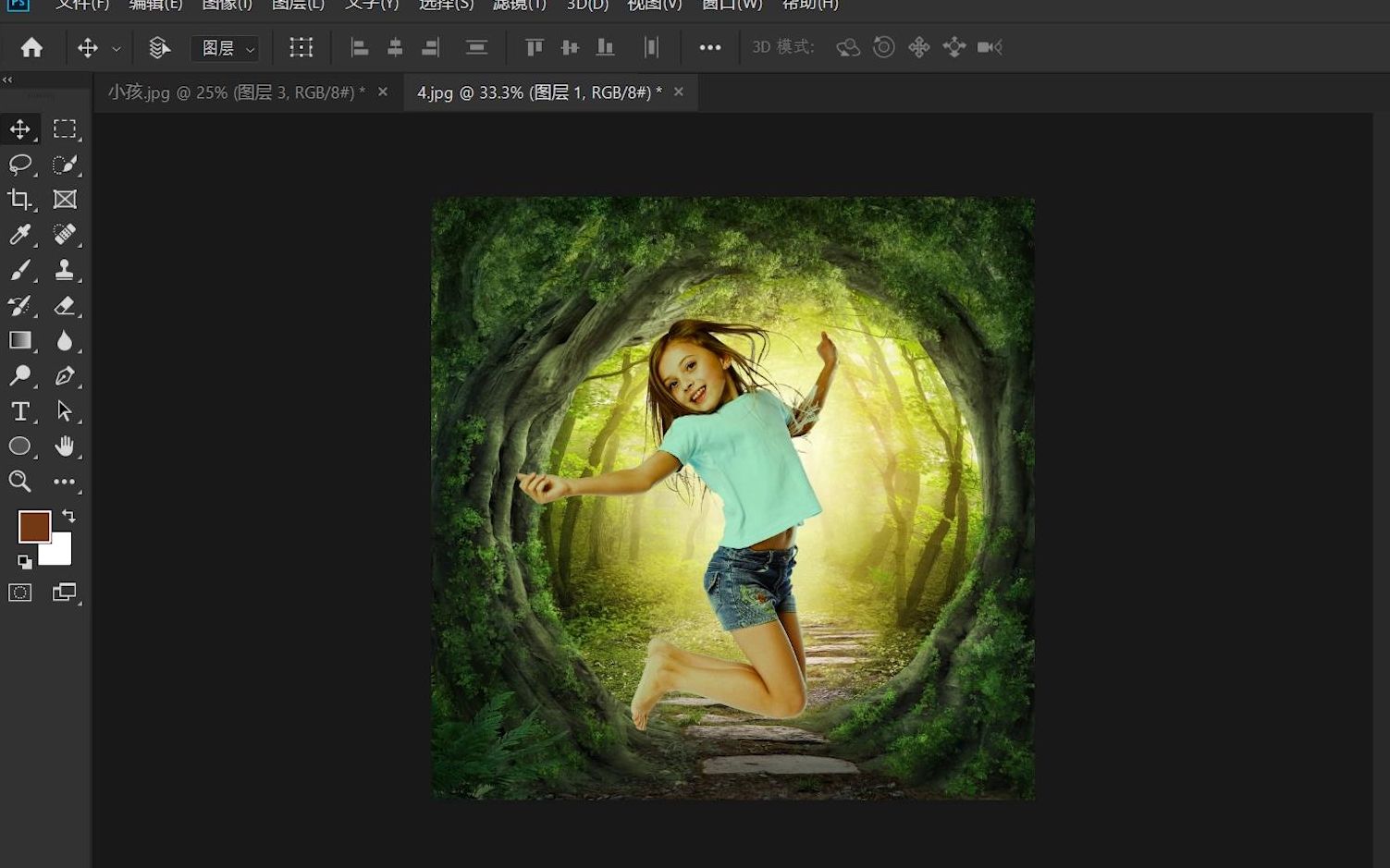This screenshot has height=868, width=1390.
Task: Align horizontal centers
Action: click(x=395, y=47)
